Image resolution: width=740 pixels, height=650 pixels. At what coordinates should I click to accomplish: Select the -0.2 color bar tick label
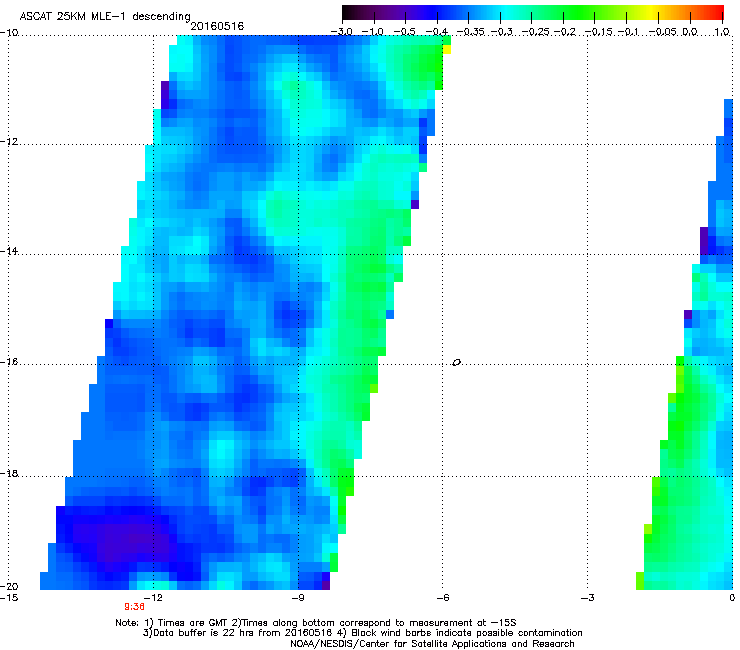tap(565, 32)
